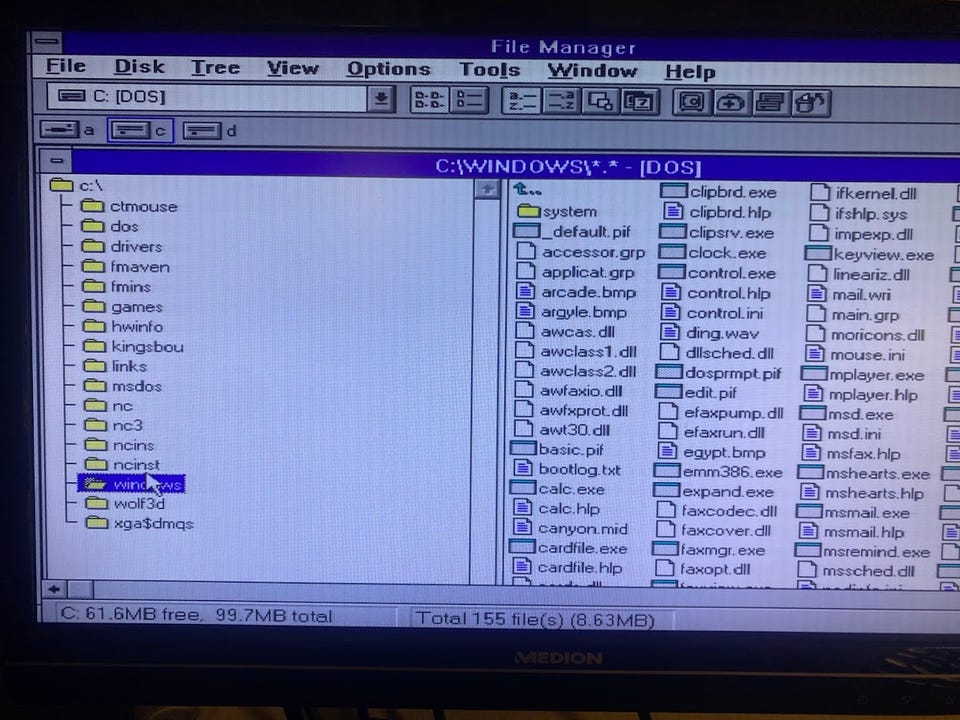960x720 pixels.
Task: Select the emm386.exe file
Action: [x=719, y=473]
